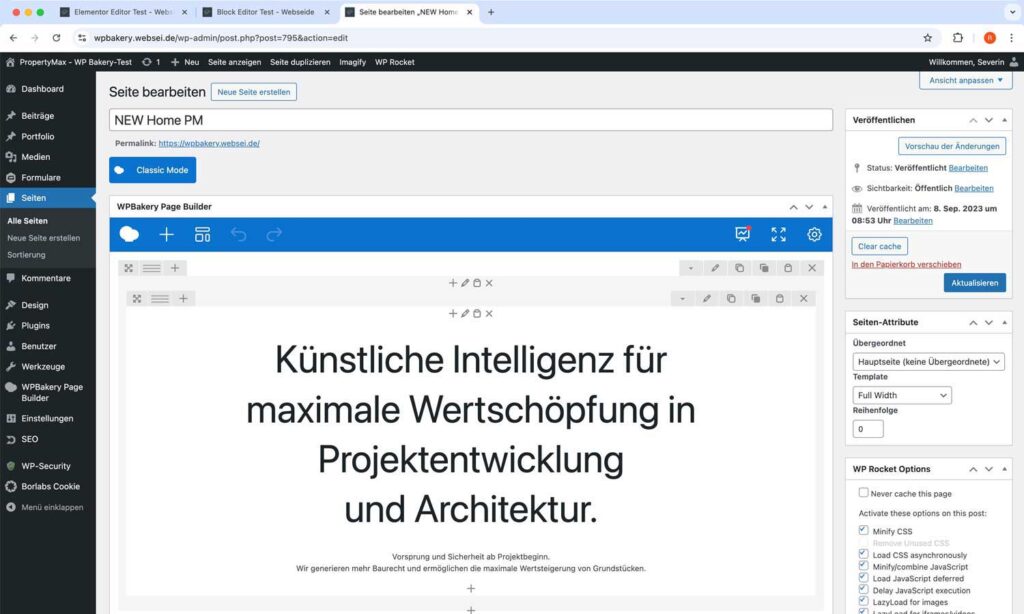Viewport: 1024px width, 614px height.
Task: Expand the Ansicht anpassen screen options
Action: point(964,80)
